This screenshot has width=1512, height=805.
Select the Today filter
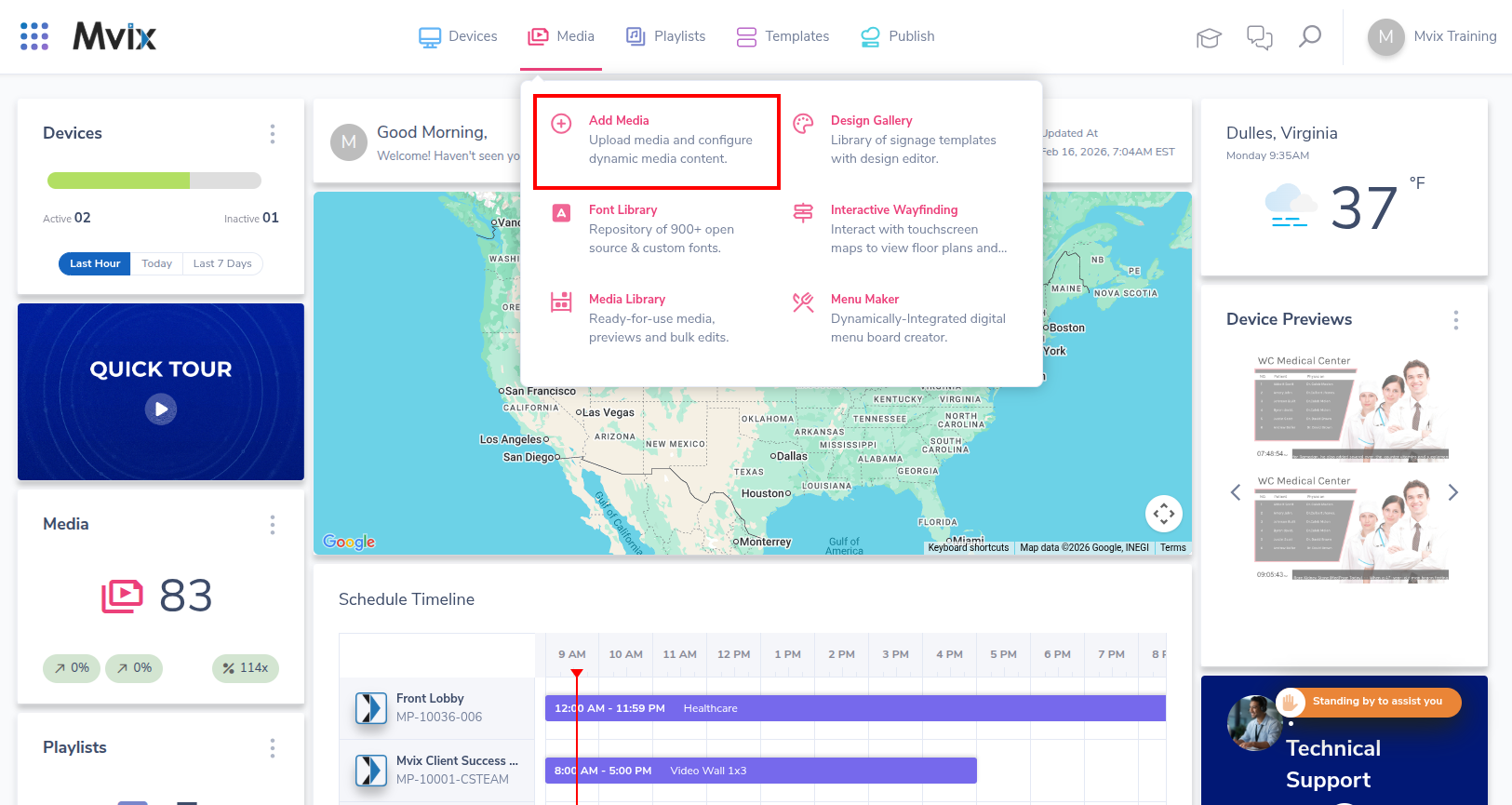pos(156,263)
